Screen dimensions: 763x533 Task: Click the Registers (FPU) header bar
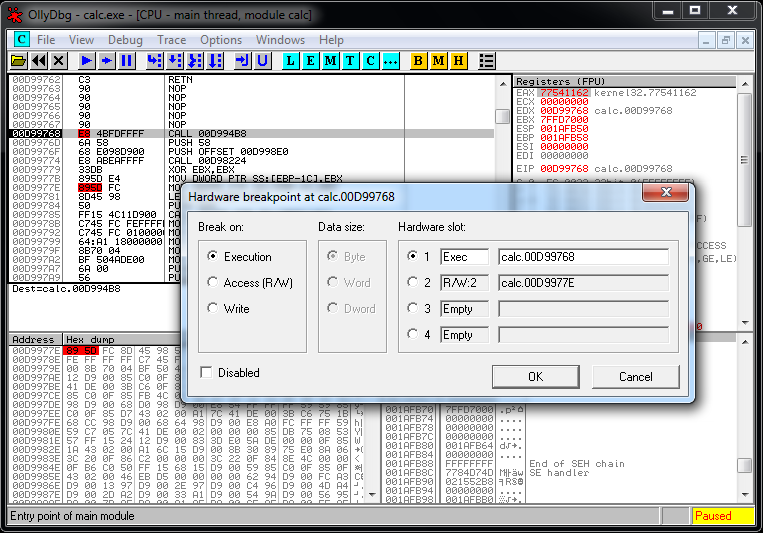(625, 81)
